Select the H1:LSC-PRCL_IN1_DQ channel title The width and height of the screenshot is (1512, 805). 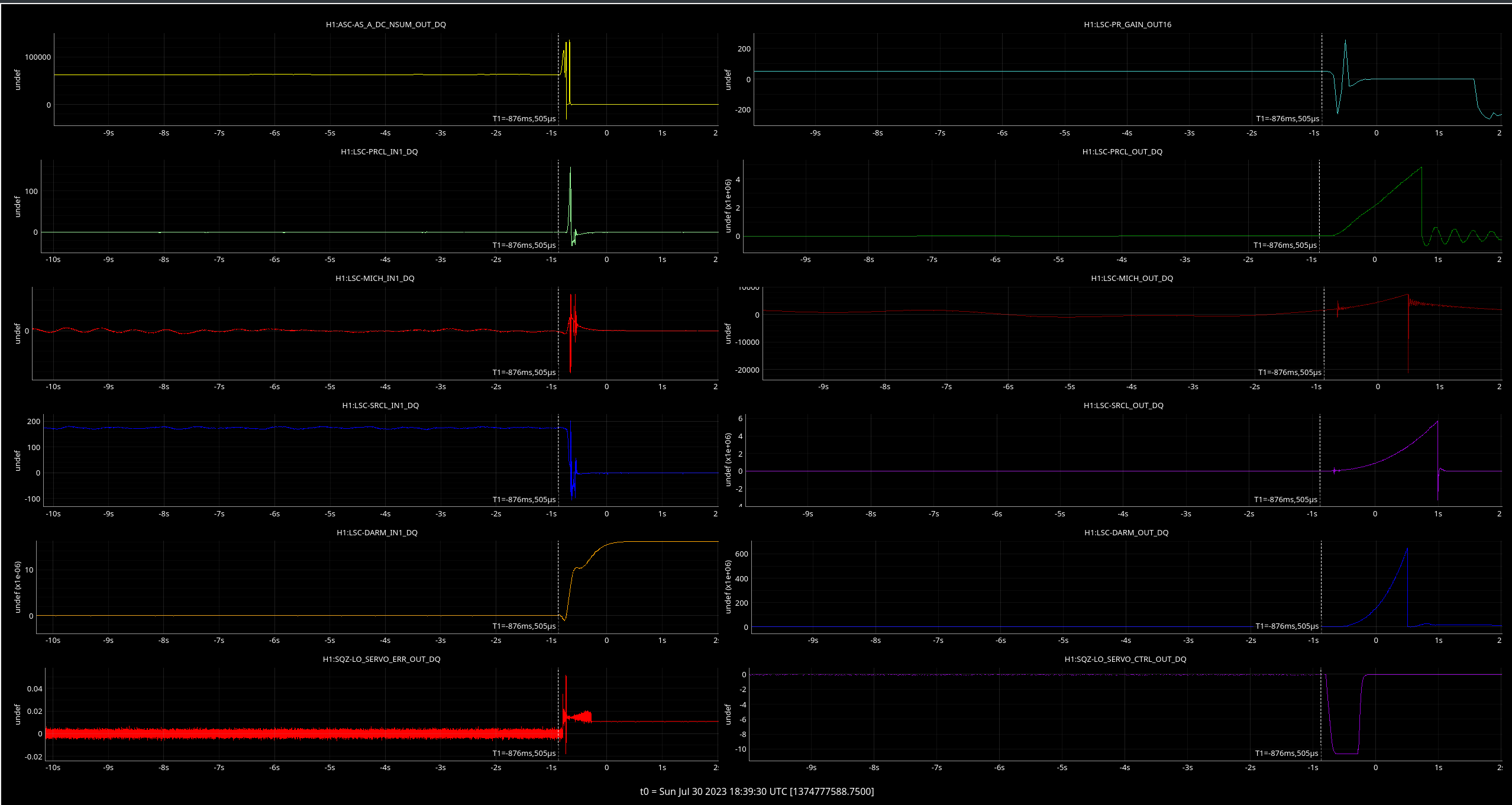point(379,152)
